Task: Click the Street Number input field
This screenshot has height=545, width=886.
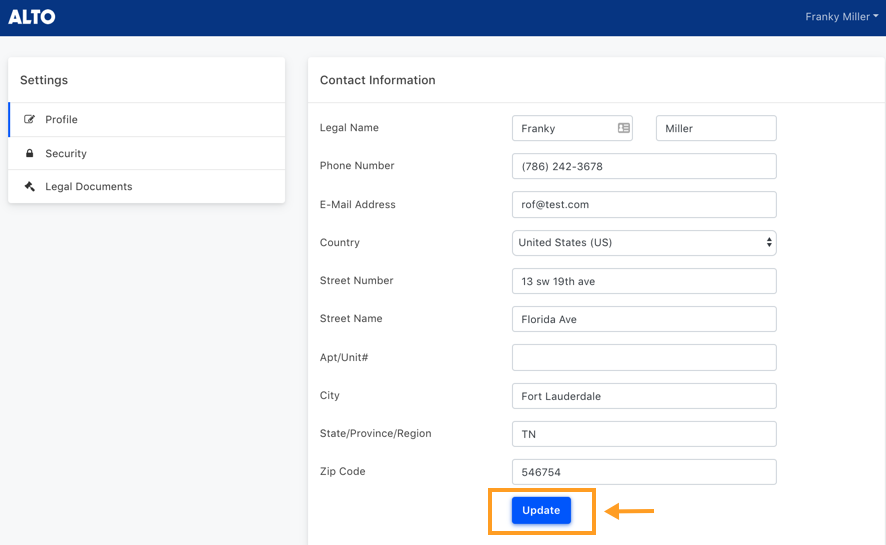Action: pos(644,281)
